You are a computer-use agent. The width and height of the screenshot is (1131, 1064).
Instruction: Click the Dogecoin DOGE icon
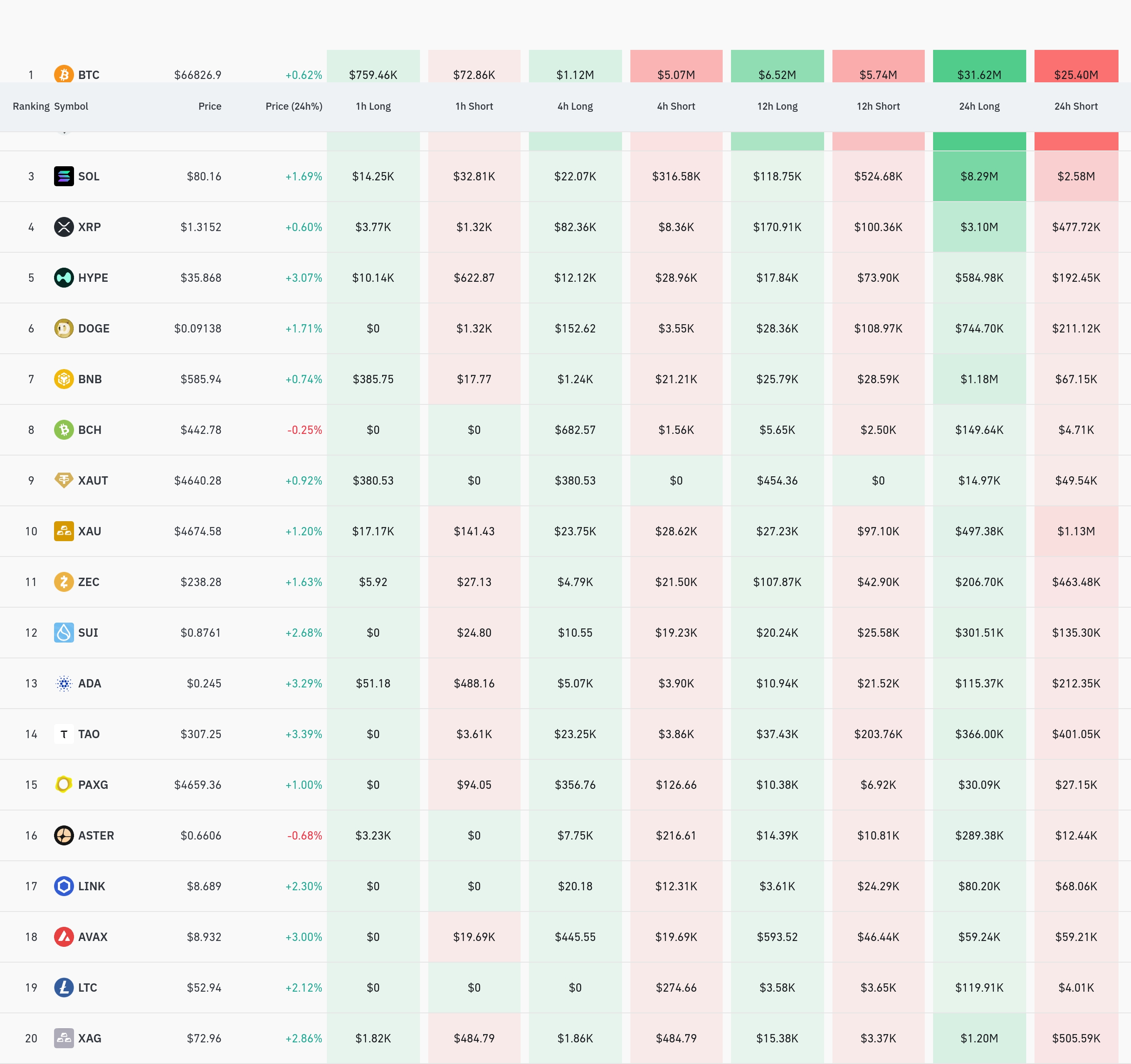coord(64,328)
